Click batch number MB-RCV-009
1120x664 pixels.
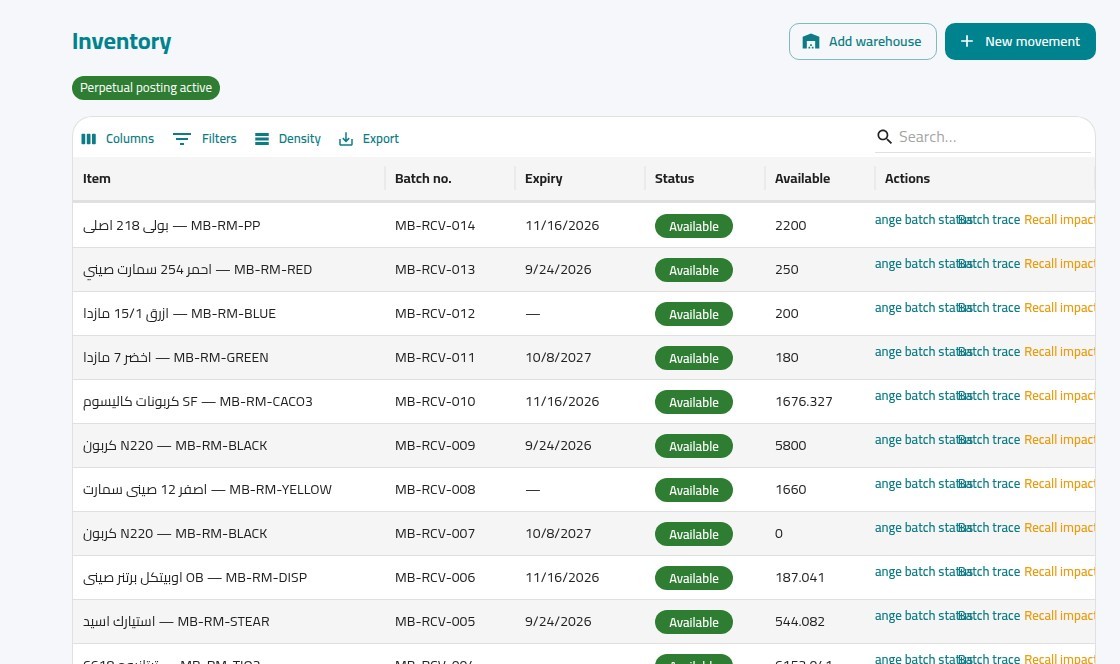point(435,446)
